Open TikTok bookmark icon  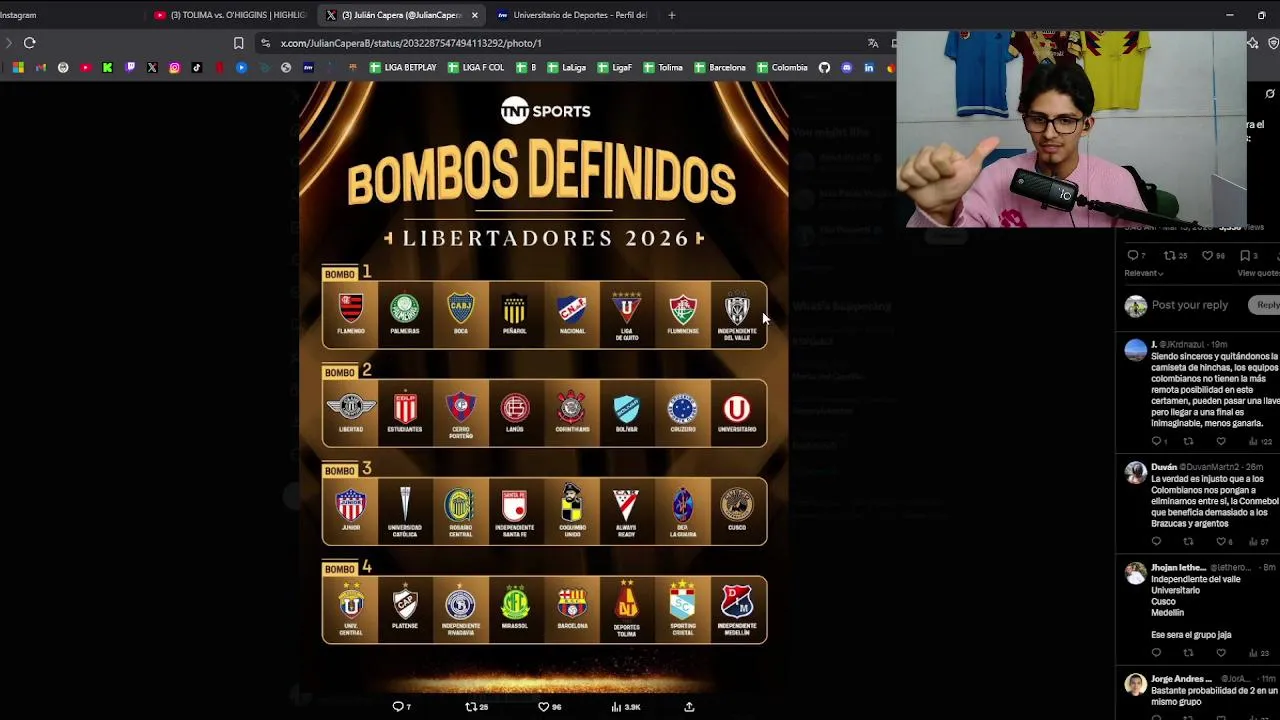click(196, 68)
